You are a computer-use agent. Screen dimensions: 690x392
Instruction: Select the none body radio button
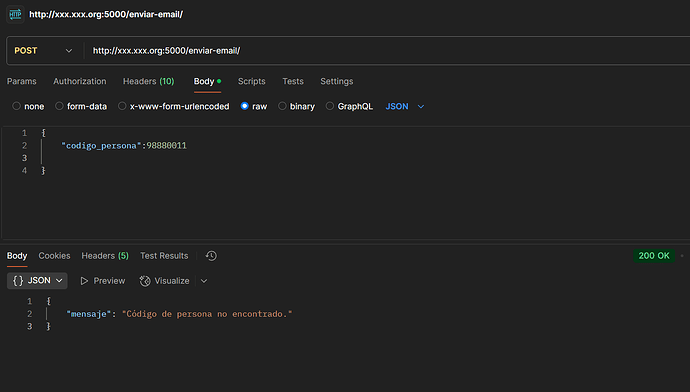click(16, 106)
